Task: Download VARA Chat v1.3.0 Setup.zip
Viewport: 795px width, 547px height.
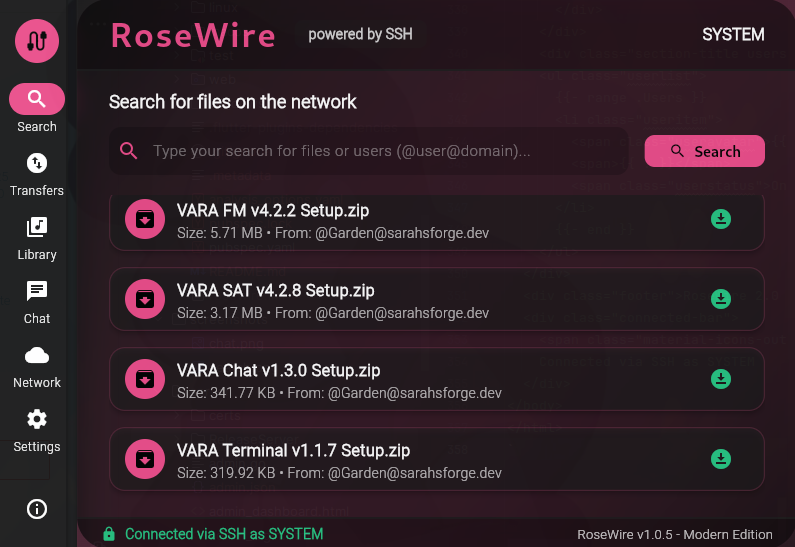Action: click(x=720, y=379)
